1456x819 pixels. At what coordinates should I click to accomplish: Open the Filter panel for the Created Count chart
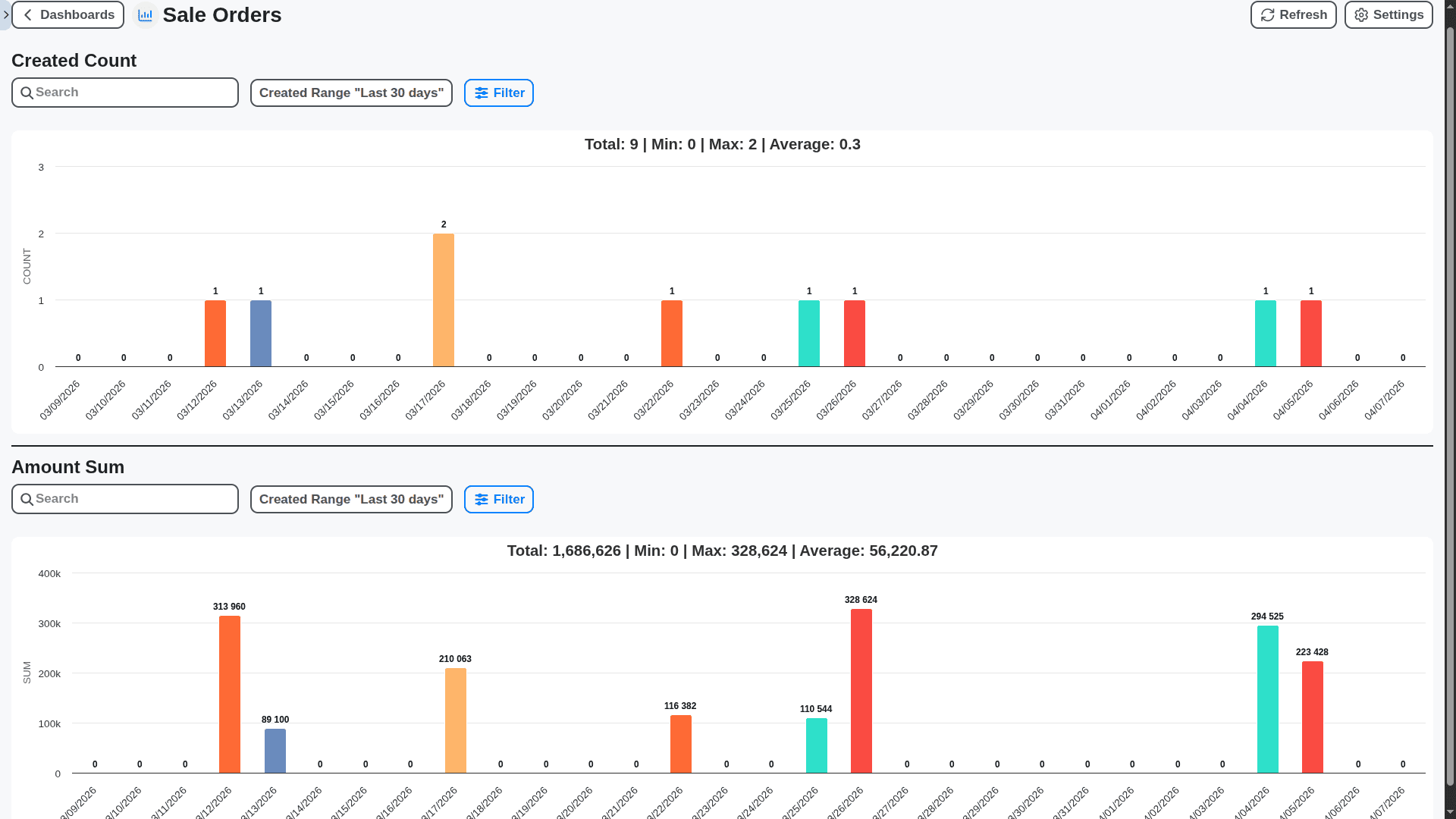(498, 93)
